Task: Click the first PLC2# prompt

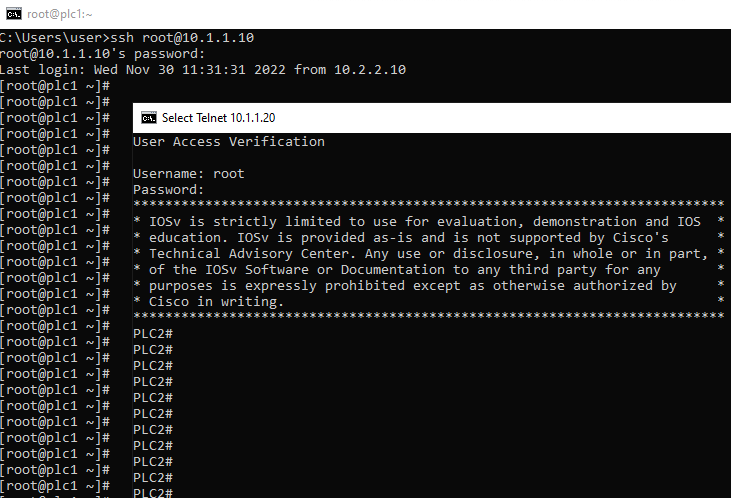Action: [153, 334]
